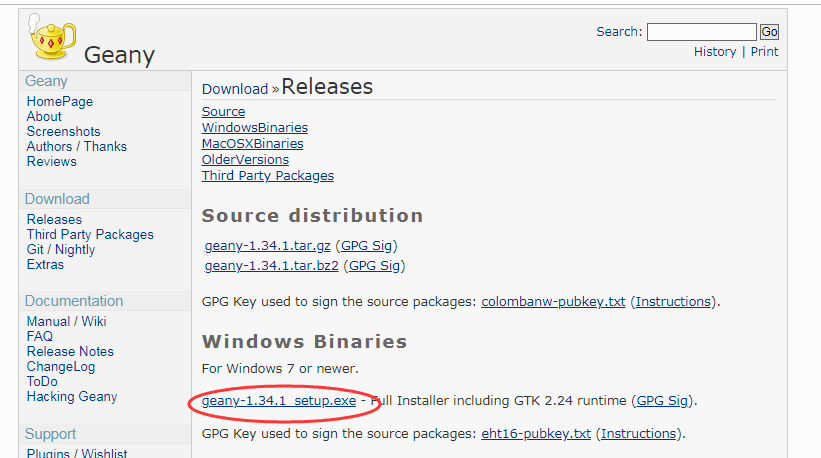Open Reviews in the sidebar
This screenshot has width=821, height=458.
click(x=51, y=161)
